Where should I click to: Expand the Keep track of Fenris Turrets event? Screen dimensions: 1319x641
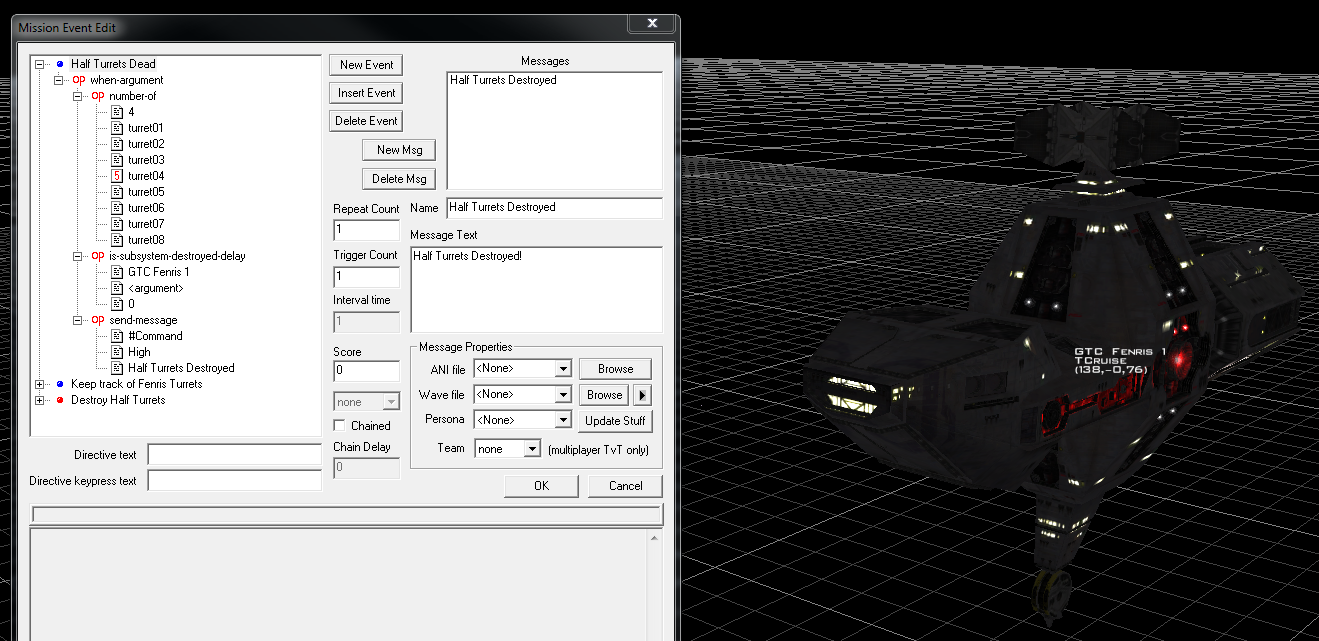click(40, 384)
